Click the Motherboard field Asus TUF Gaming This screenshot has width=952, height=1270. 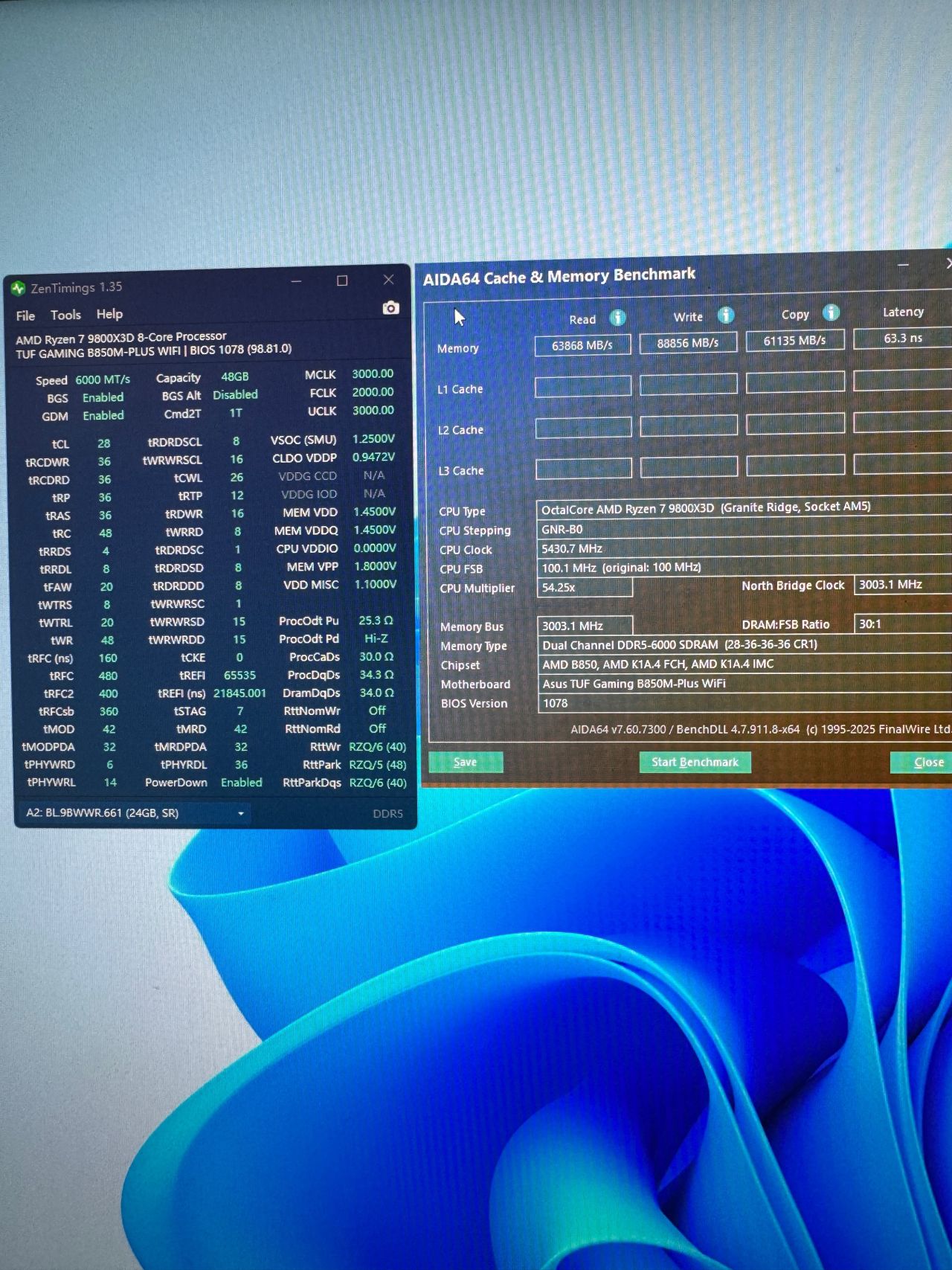(745, 683)
